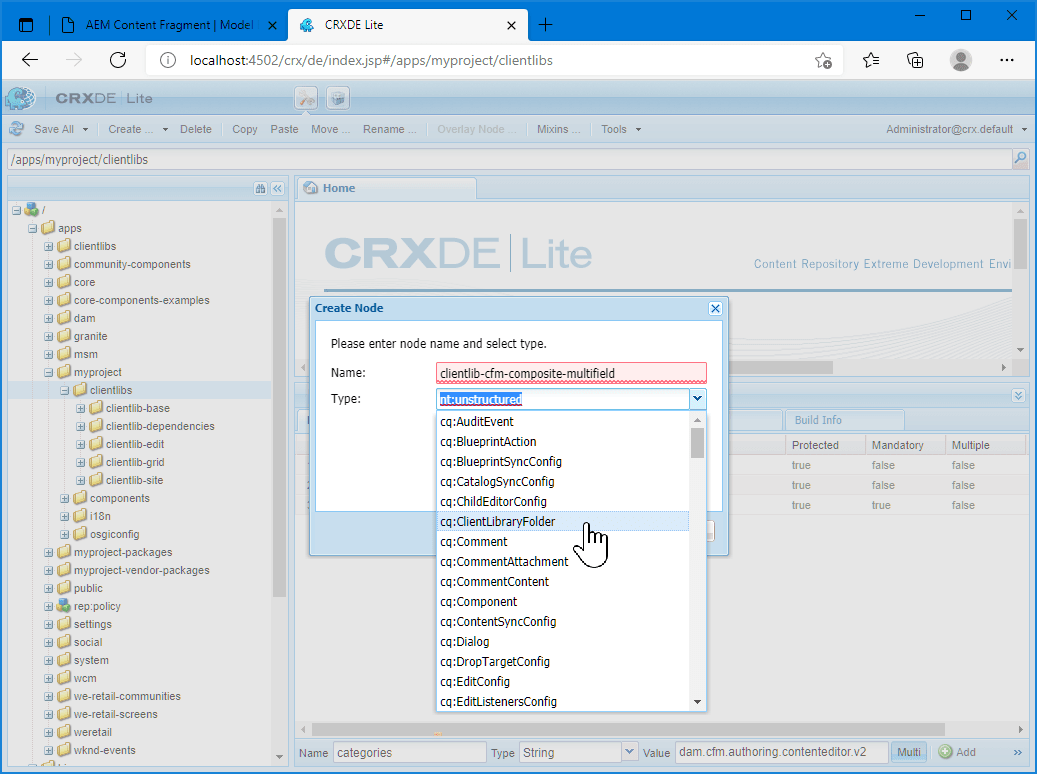Click the binoculars search icon in tree panel
Screen dimensions: 1037x774
pos(261,189)
